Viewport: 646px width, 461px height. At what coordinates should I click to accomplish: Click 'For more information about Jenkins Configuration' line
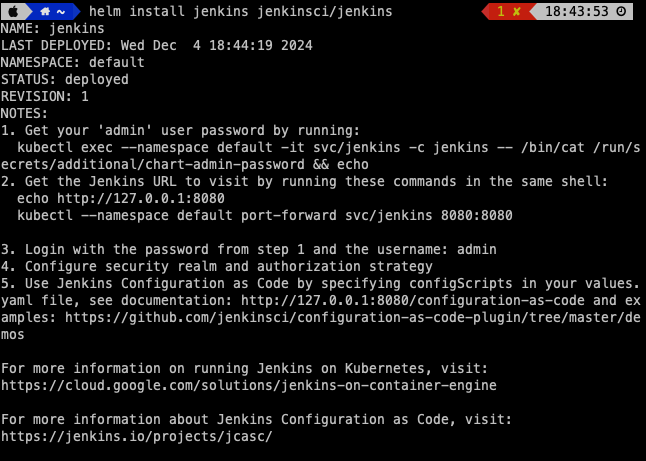256,419
